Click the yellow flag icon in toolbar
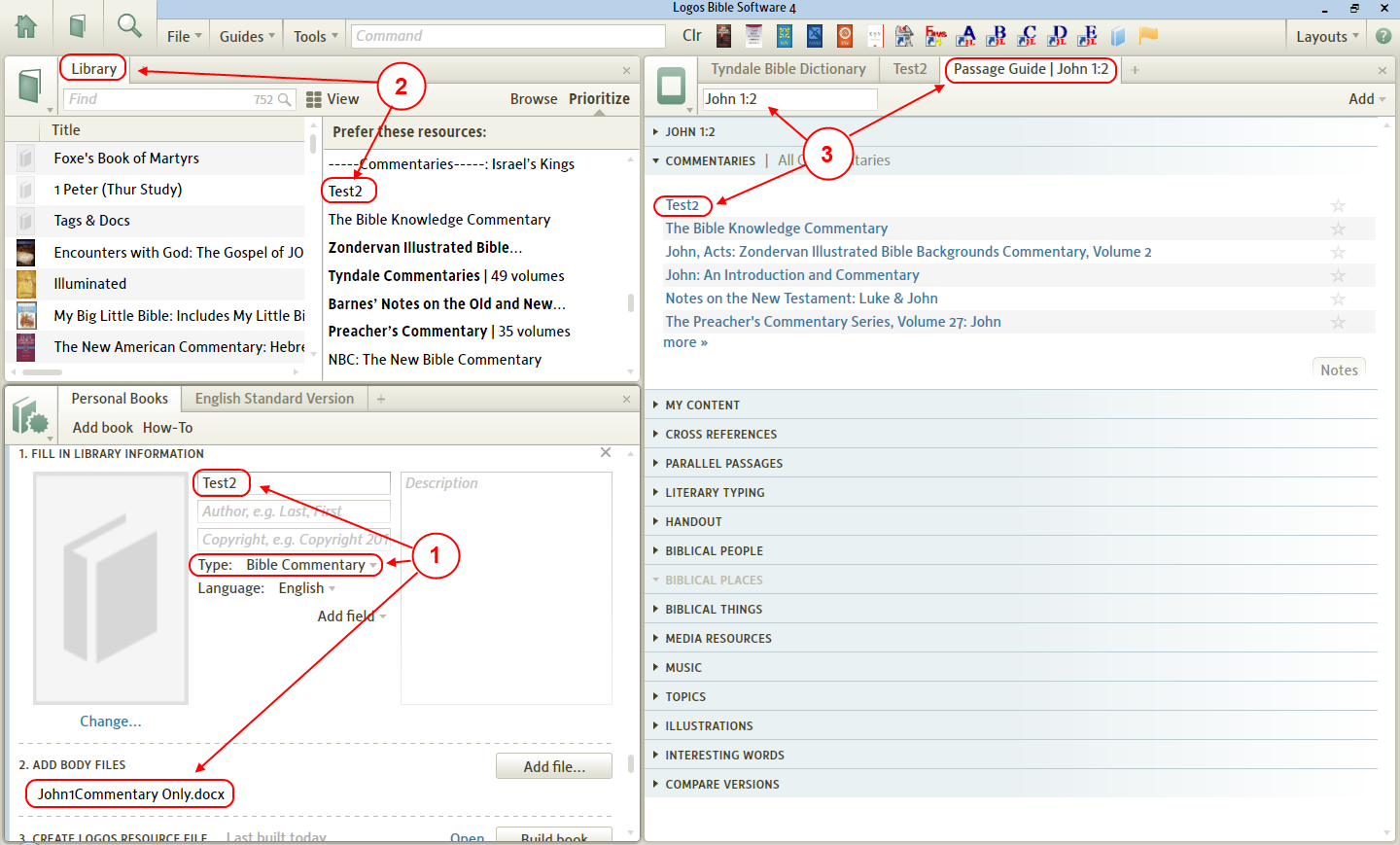This screenshot has width=1400, height=845. [x=1148, y=35]
